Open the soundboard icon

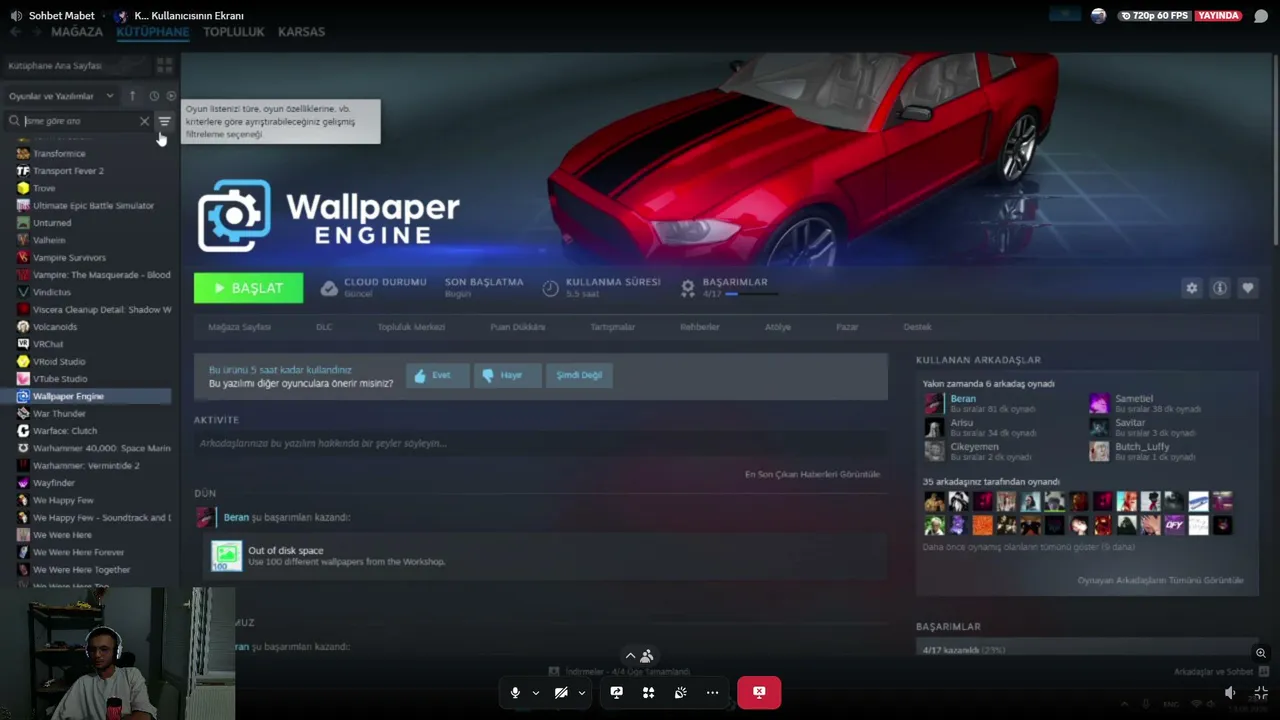point(681,692)
